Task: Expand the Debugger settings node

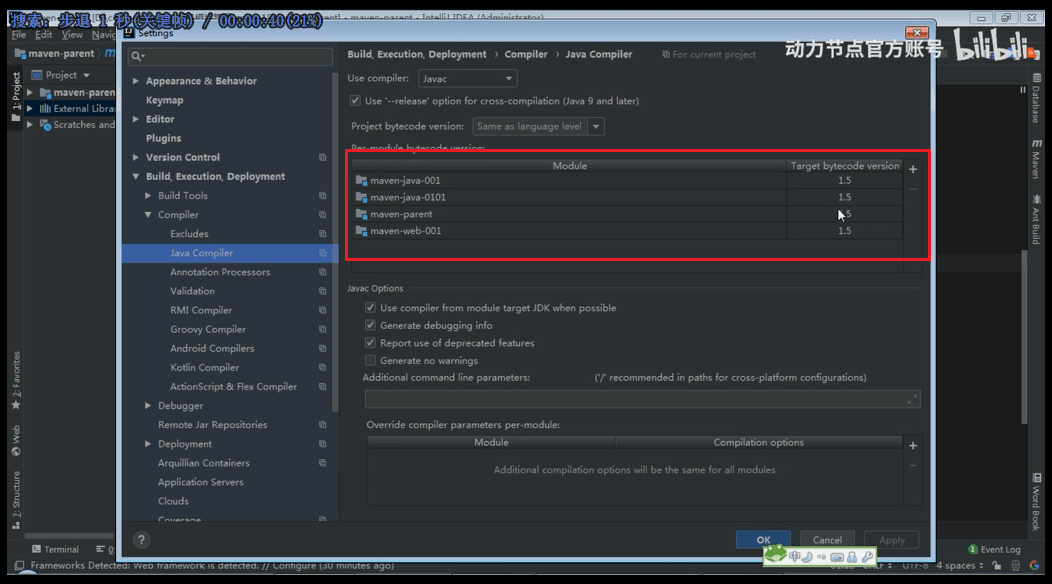Action: tap(148, 405)
